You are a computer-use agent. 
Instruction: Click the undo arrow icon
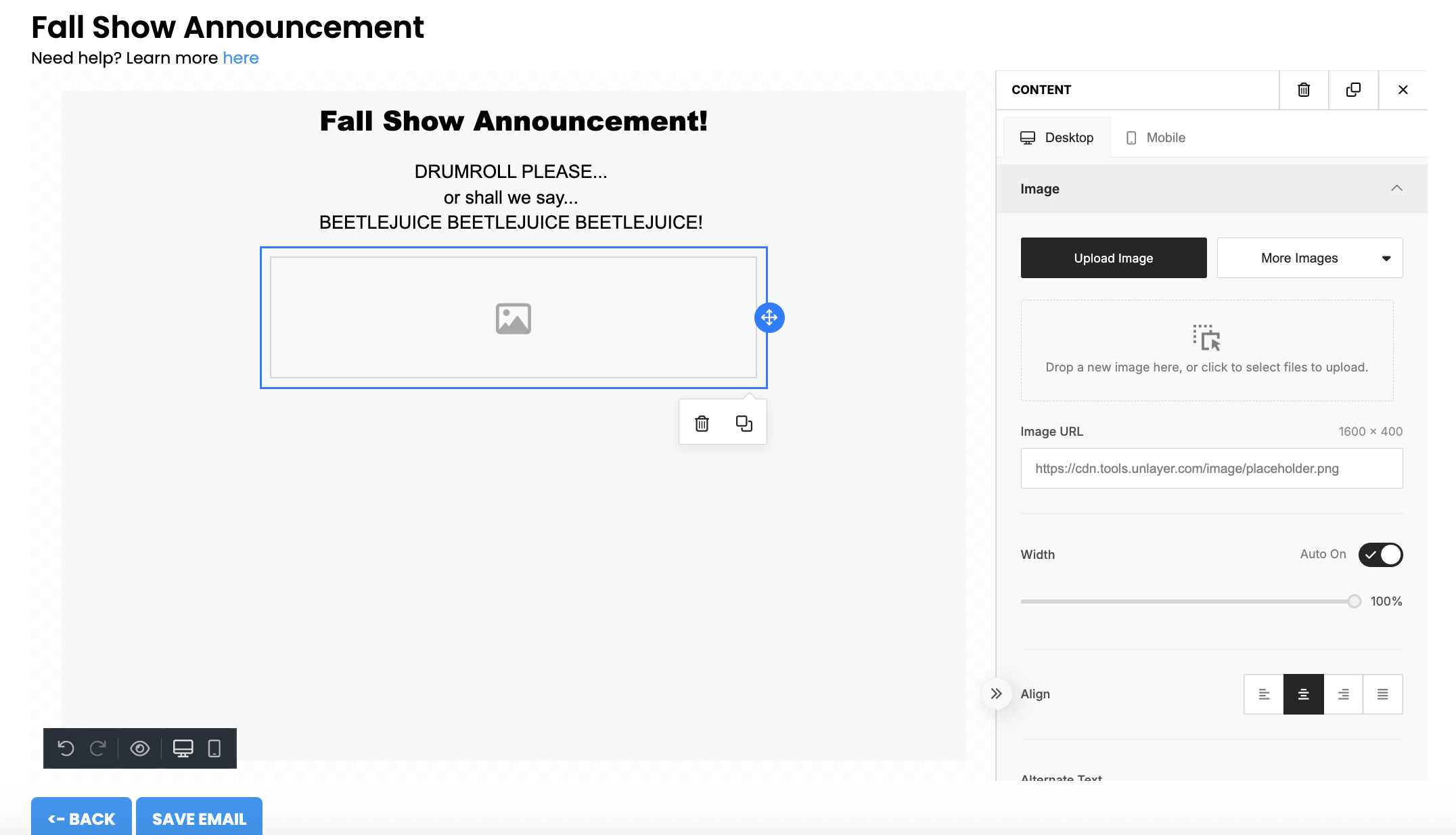66,748
